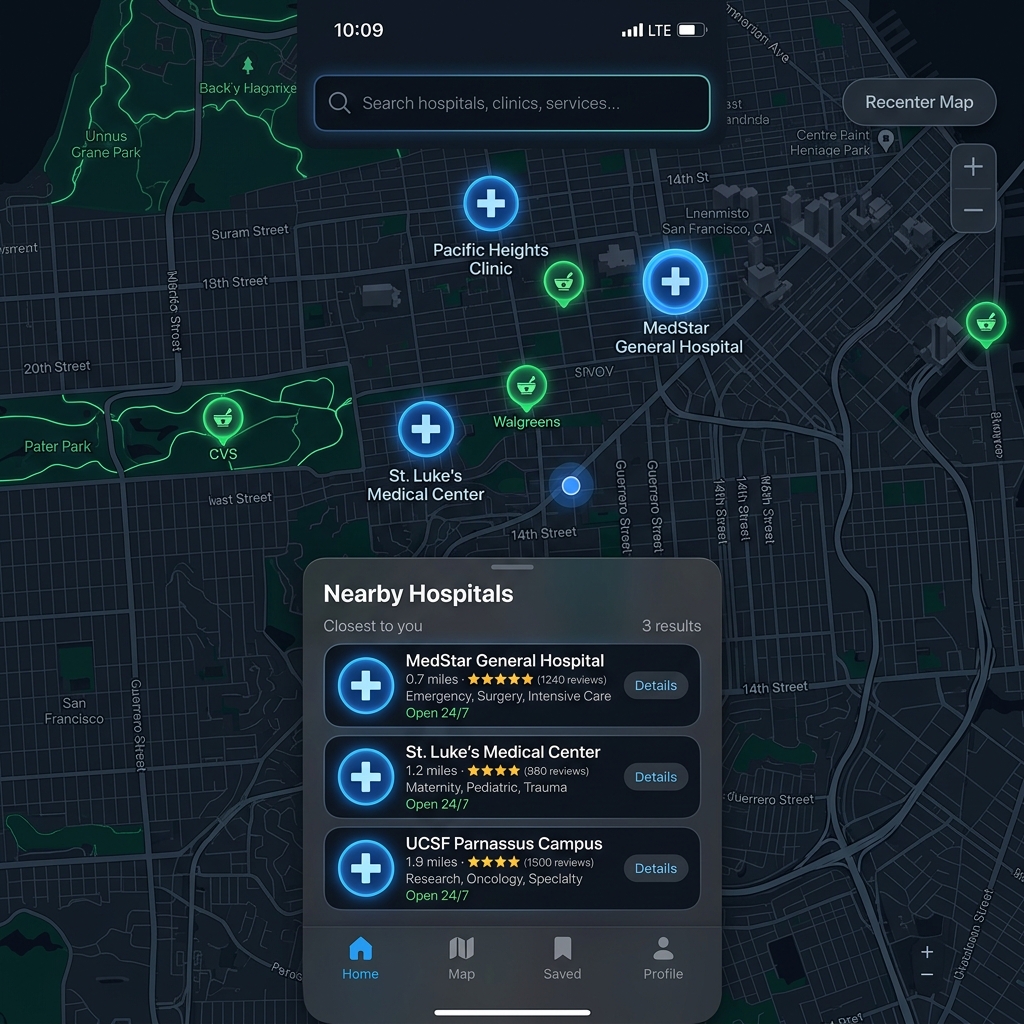The width and height of the screenshot is (1024, 1024).
Task: Select the pharmacy pin near Recenter Map side
Action: (985, 324)
